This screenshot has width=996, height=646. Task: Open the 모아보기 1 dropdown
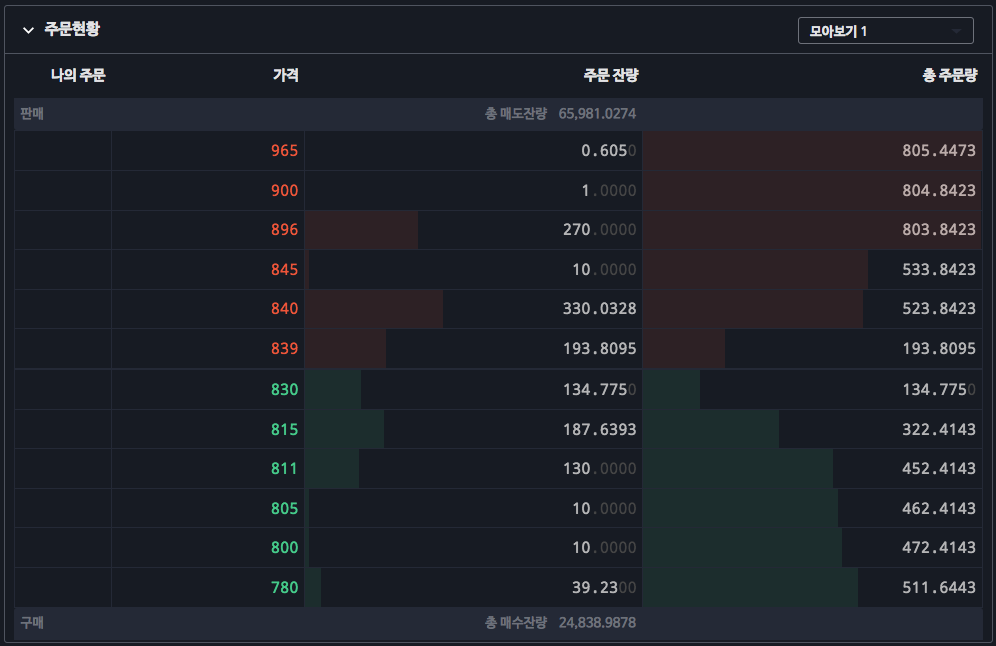tap(885, 30)
